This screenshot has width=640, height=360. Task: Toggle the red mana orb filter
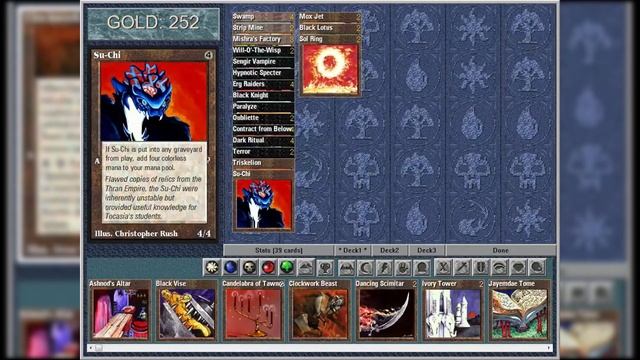268,268
